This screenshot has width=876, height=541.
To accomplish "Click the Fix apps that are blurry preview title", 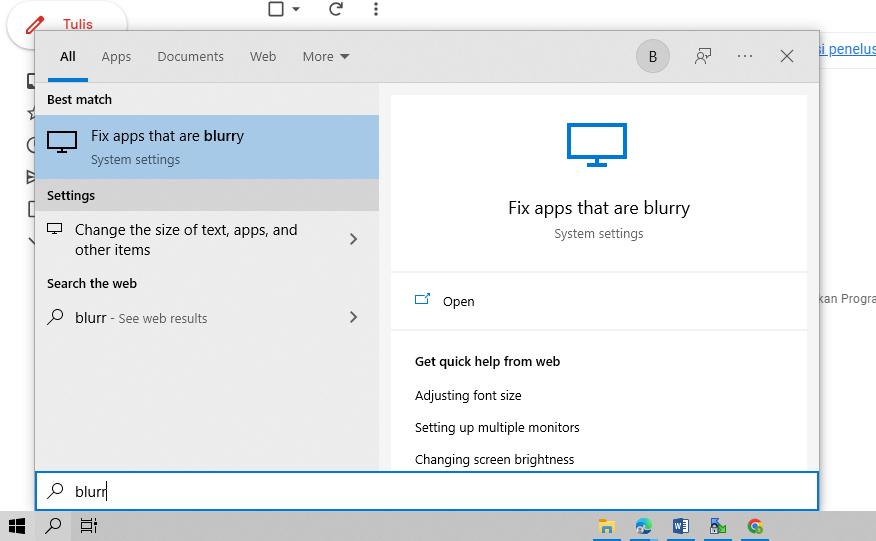I will click(599, 208).
